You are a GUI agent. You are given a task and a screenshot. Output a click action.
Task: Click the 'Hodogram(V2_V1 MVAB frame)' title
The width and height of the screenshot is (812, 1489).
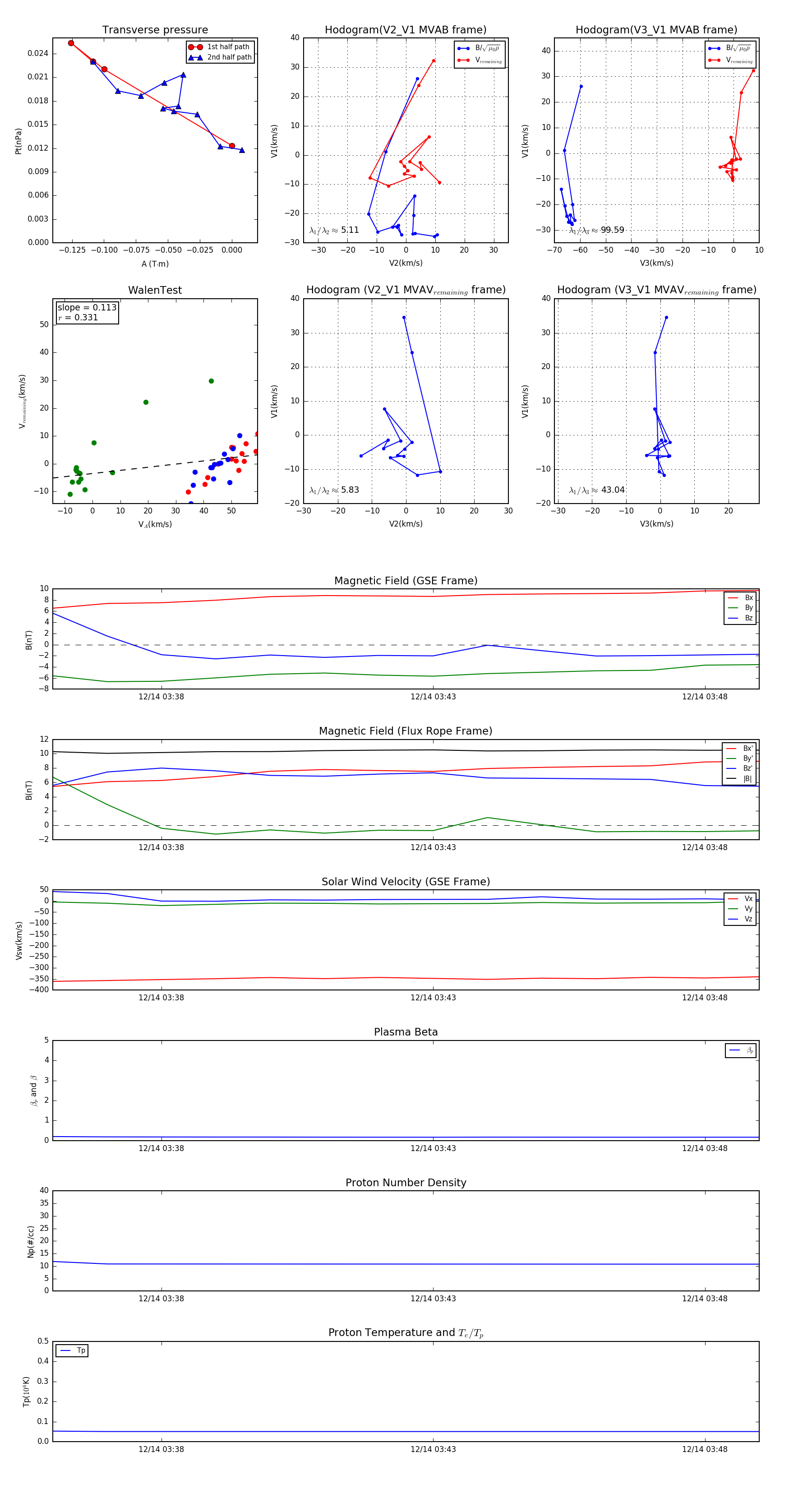point(406,30)
